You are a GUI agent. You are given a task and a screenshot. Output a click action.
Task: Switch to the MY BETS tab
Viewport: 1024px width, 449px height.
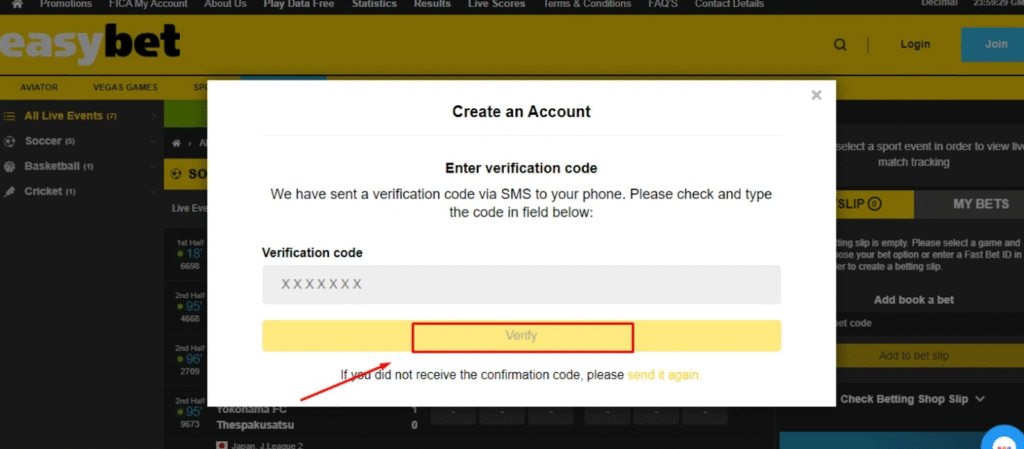[980, 203]
